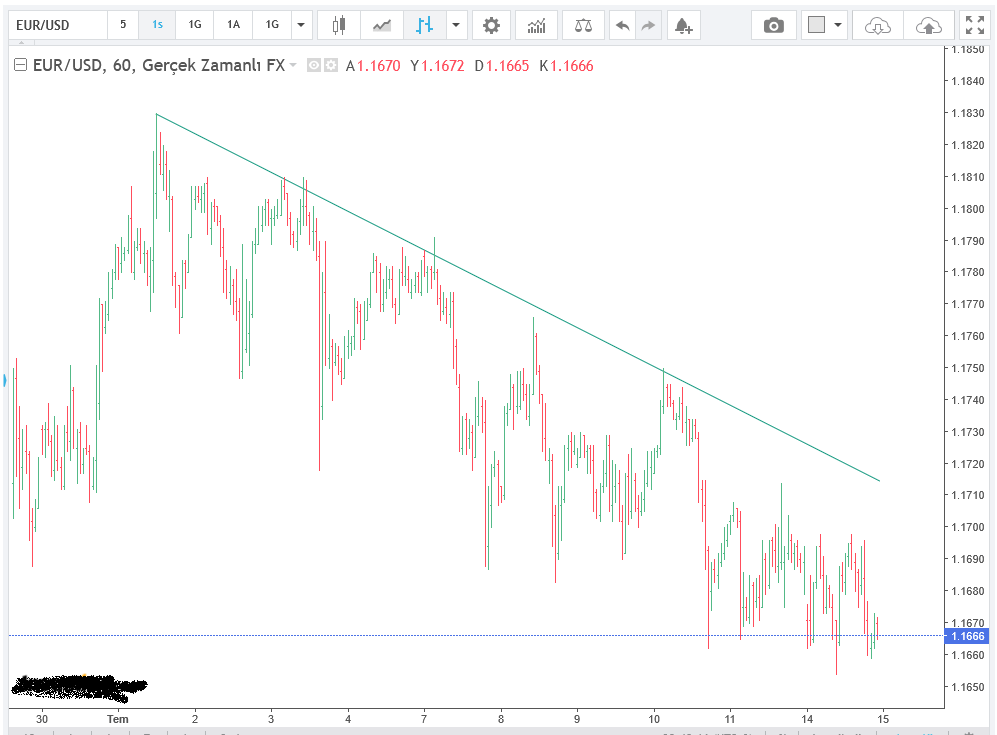Screen dimensions: 997x735
Task: Open chart settings with the gear icon
Action: pyautogui.click(x=491, y=25)
